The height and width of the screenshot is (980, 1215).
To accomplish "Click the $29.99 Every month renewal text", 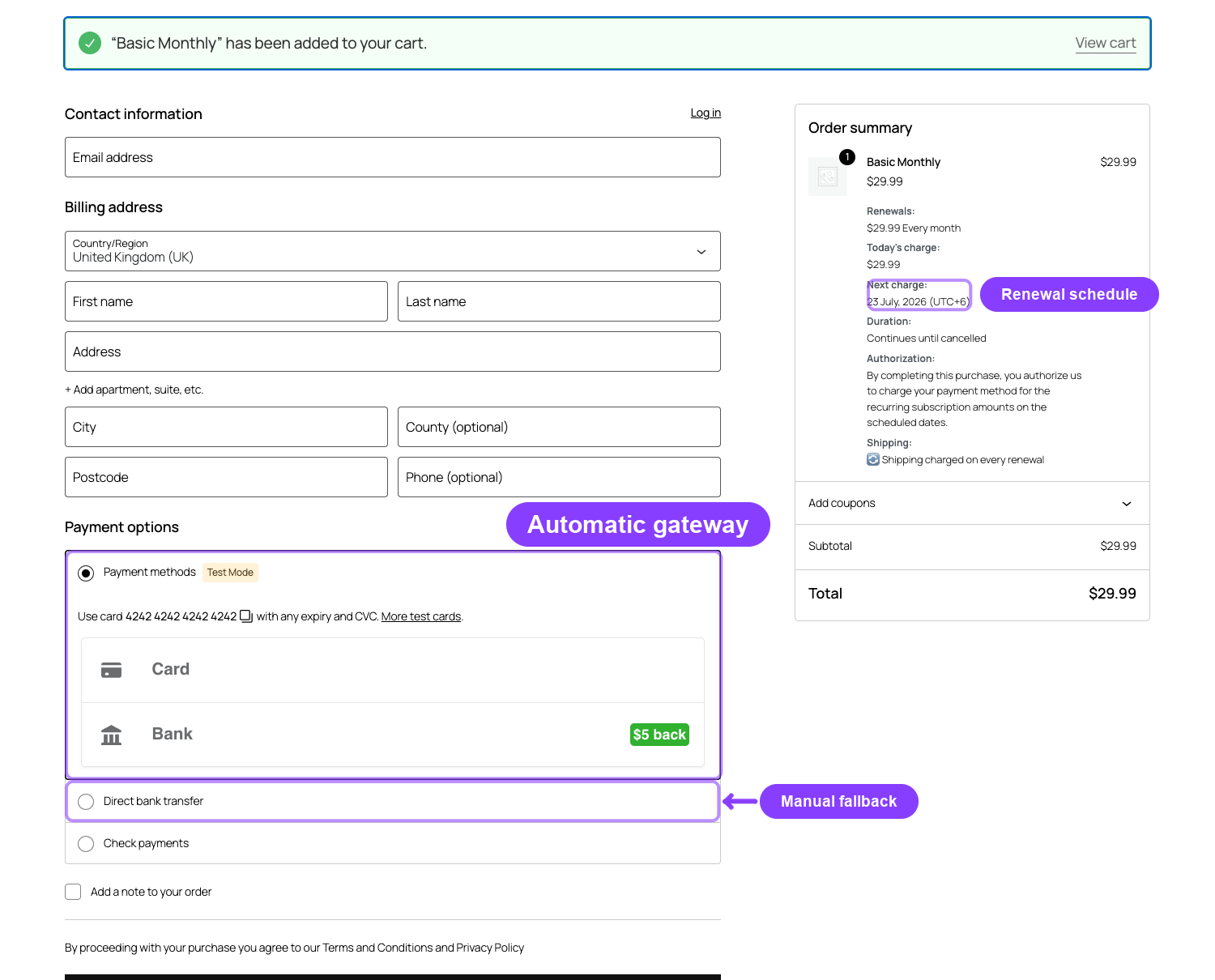I will coord(914,228).
